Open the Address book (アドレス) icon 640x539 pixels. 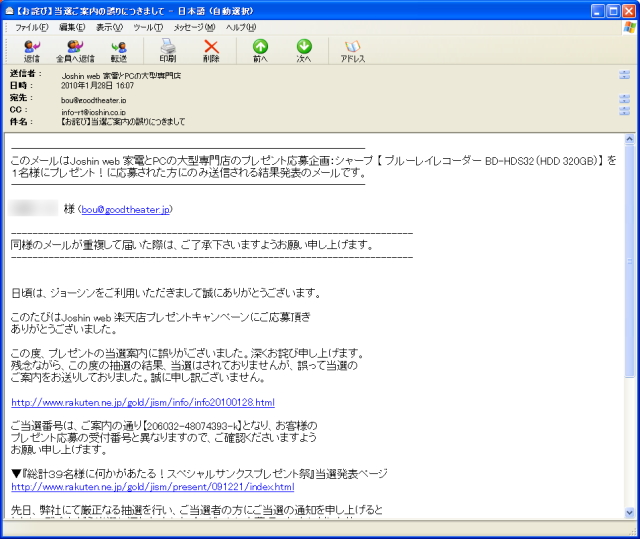(353, 51)
